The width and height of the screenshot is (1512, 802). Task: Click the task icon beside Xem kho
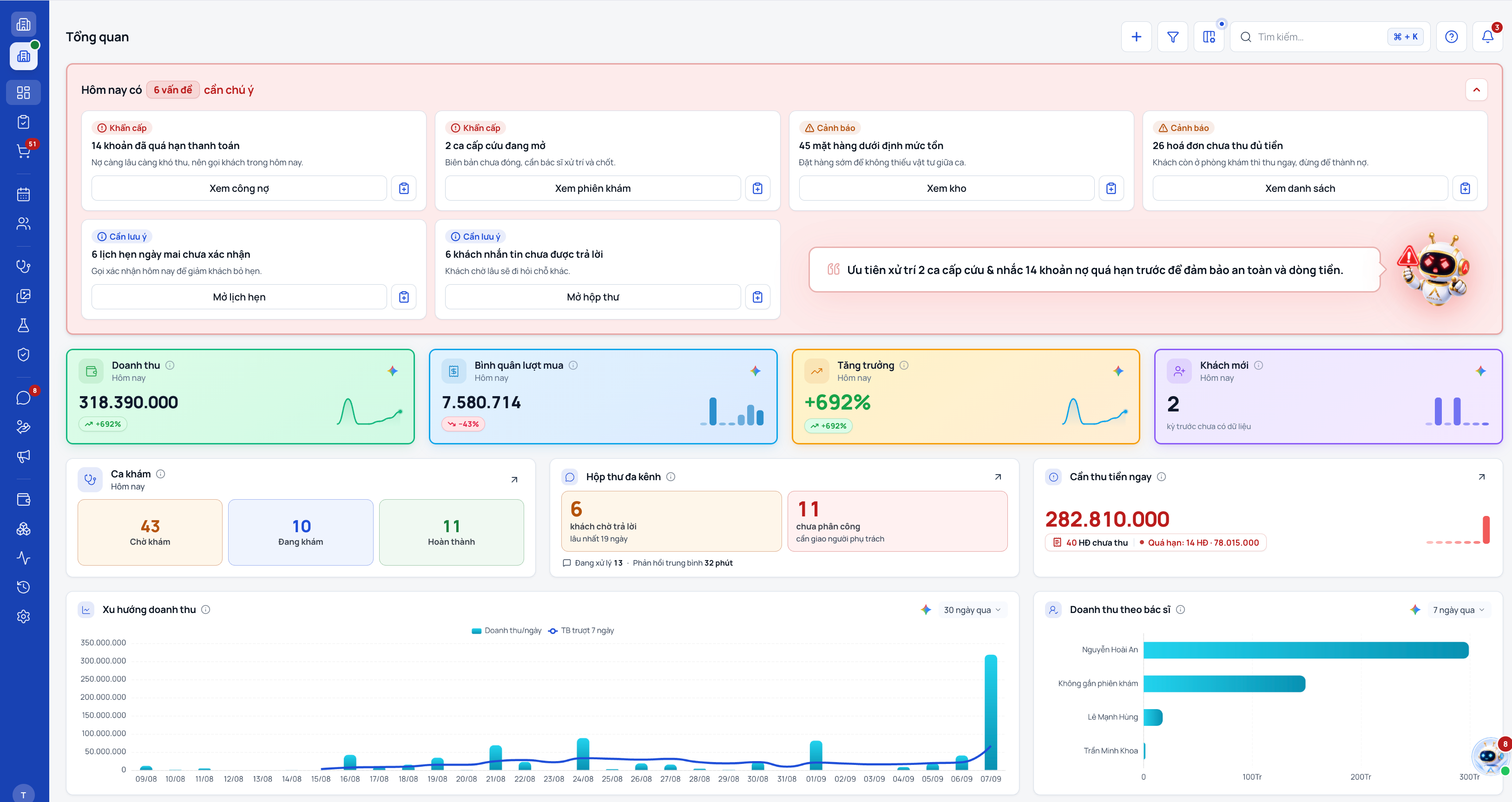tap(1111, 189)
